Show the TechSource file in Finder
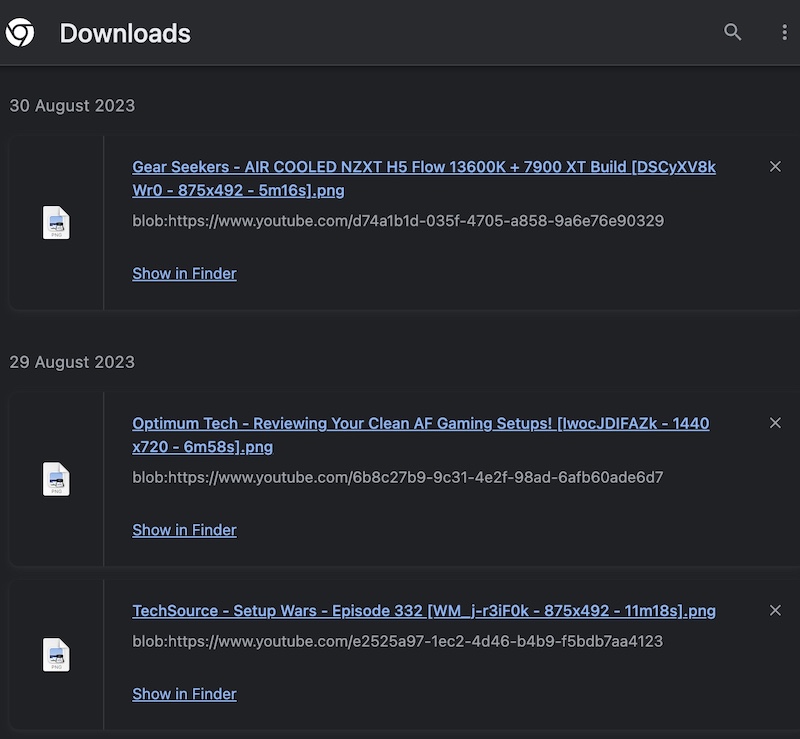The height and width of the screenshot is (739, 800). [x=184, y=694]
